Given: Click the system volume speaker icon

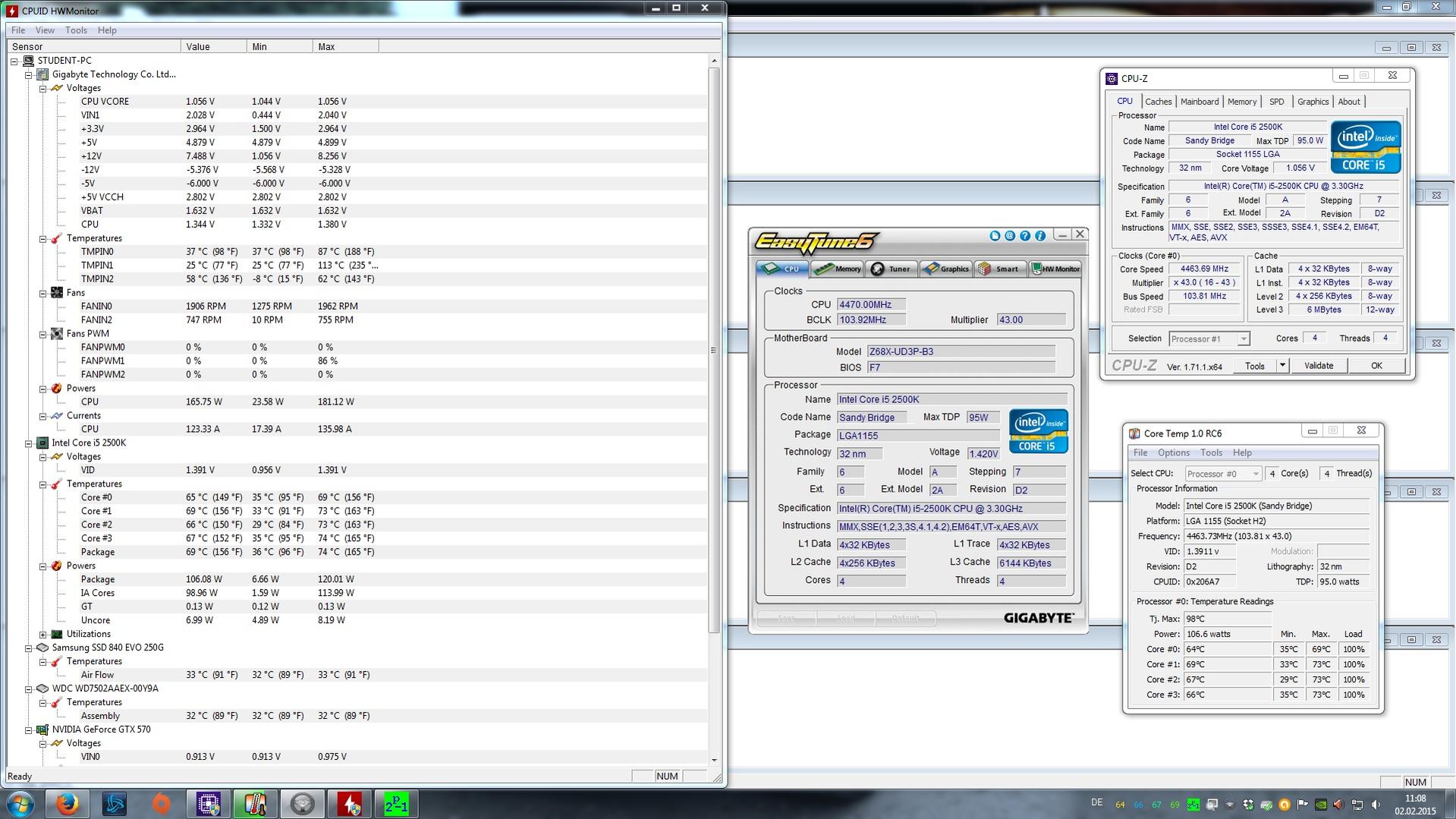Looking at the screenshot, I should pyautogui.click(x=1376, y=805).
